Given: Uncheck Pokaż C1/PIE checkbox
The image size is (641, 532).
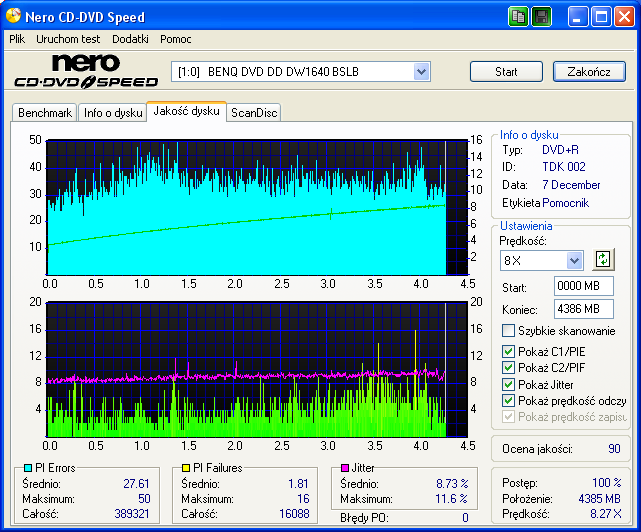Looking at the screenshot, I should click(x=508, y=351).
